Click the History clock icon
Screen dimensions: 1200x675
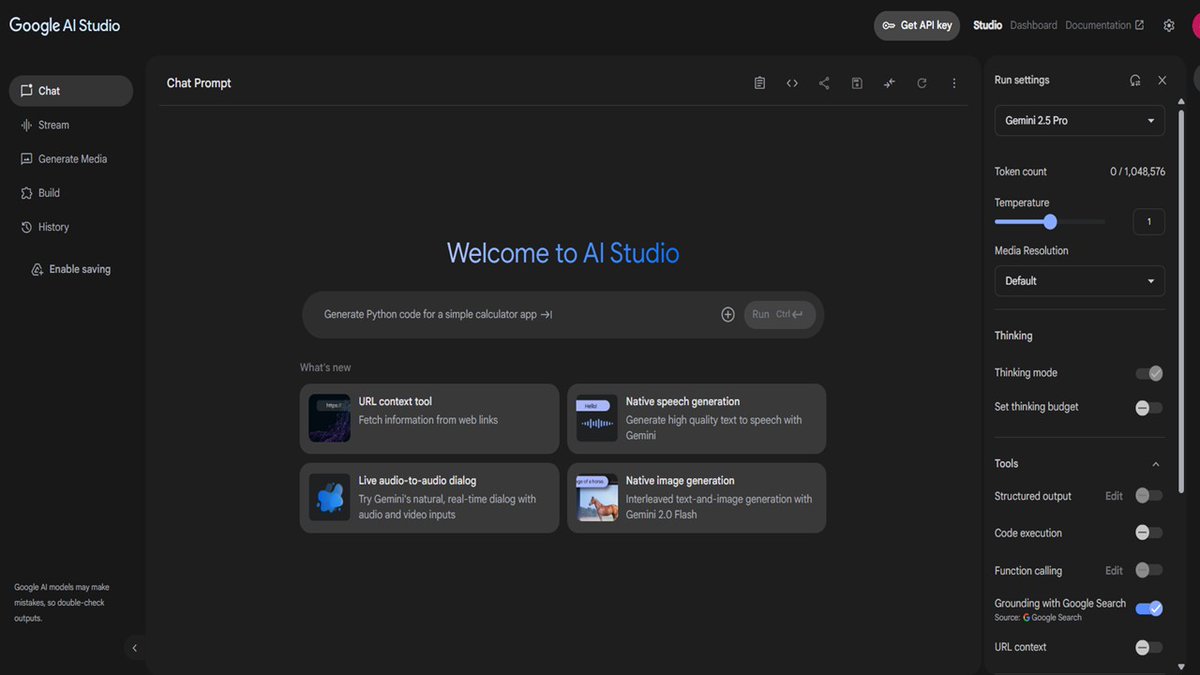[27, 227]
